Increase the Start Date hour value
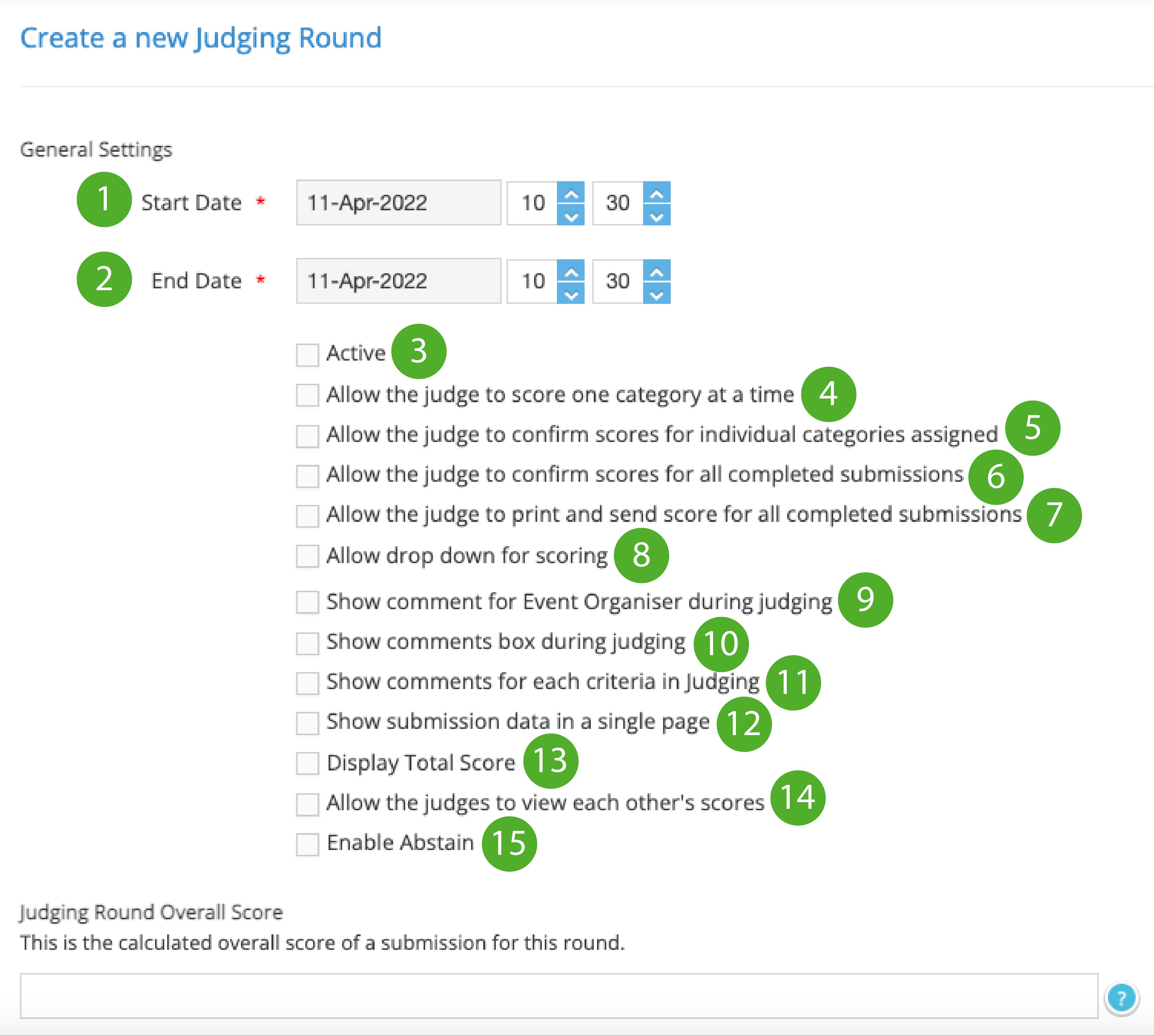The width and height of the screenshot is (1154, 1036). tap(571, 192)
